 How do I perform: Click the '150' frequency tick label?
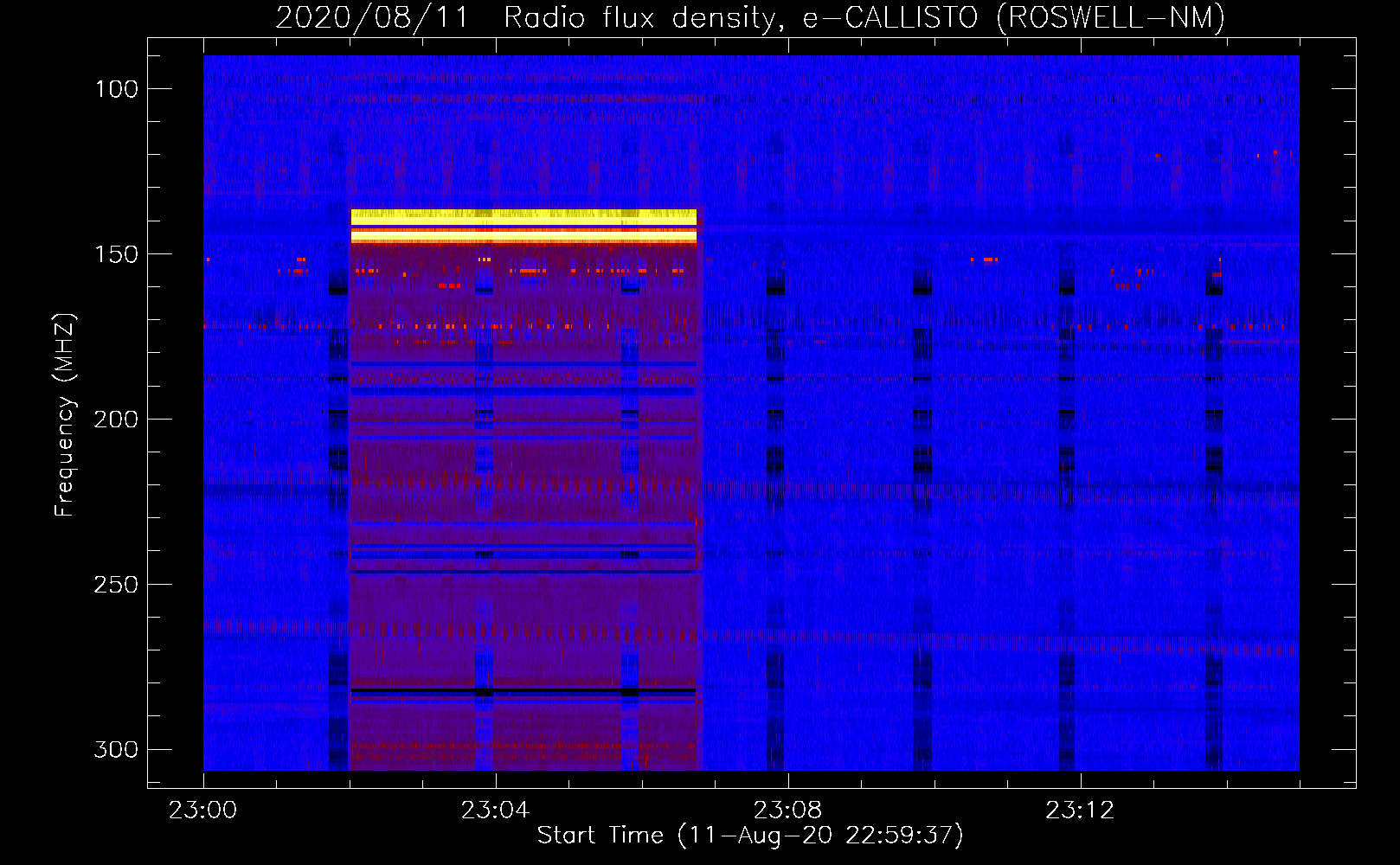(116, 254)
